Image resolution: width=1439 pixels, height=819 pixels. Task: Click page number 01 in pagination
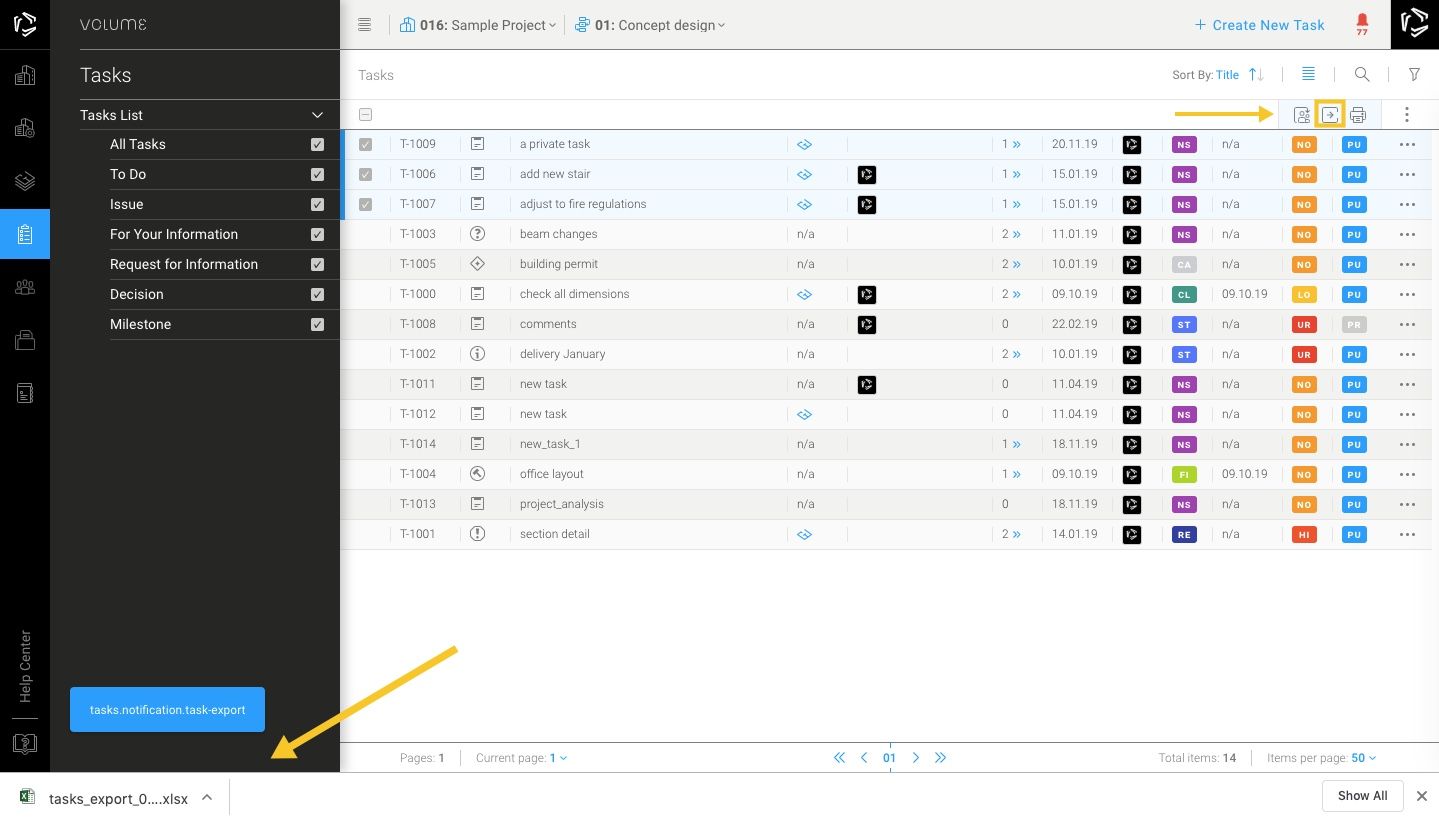click(889, 758)
